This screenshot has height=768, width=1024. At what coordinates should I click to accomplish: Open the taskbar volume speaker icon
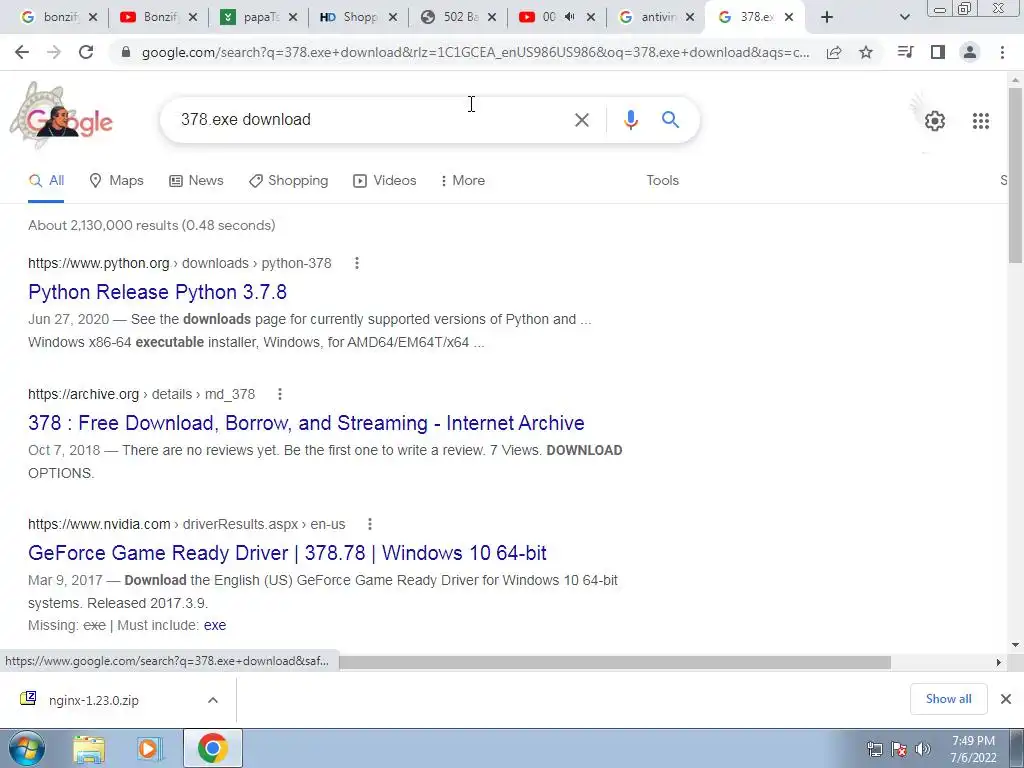pyautogui.click(x=923, y=749)
